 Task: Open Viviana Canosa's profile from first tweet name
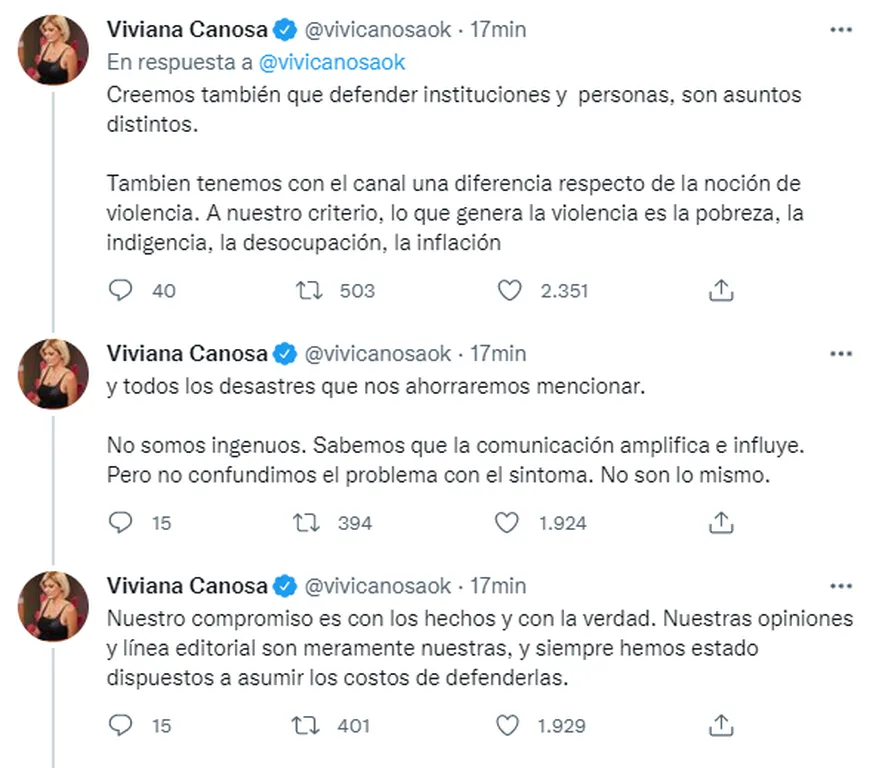[187, 30]
